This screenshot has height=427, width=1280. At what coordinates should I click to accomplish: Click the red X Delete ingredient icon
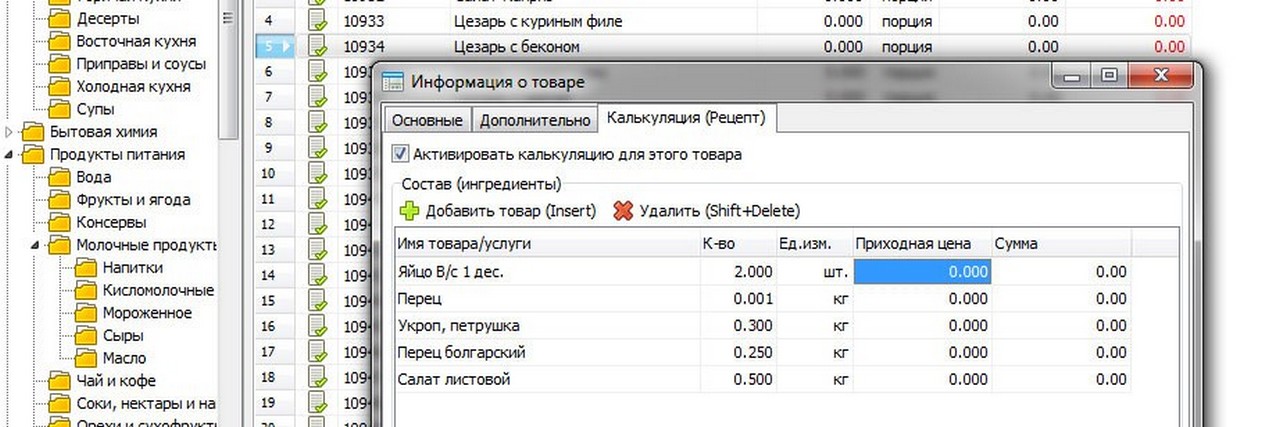[x=623, y=211]
